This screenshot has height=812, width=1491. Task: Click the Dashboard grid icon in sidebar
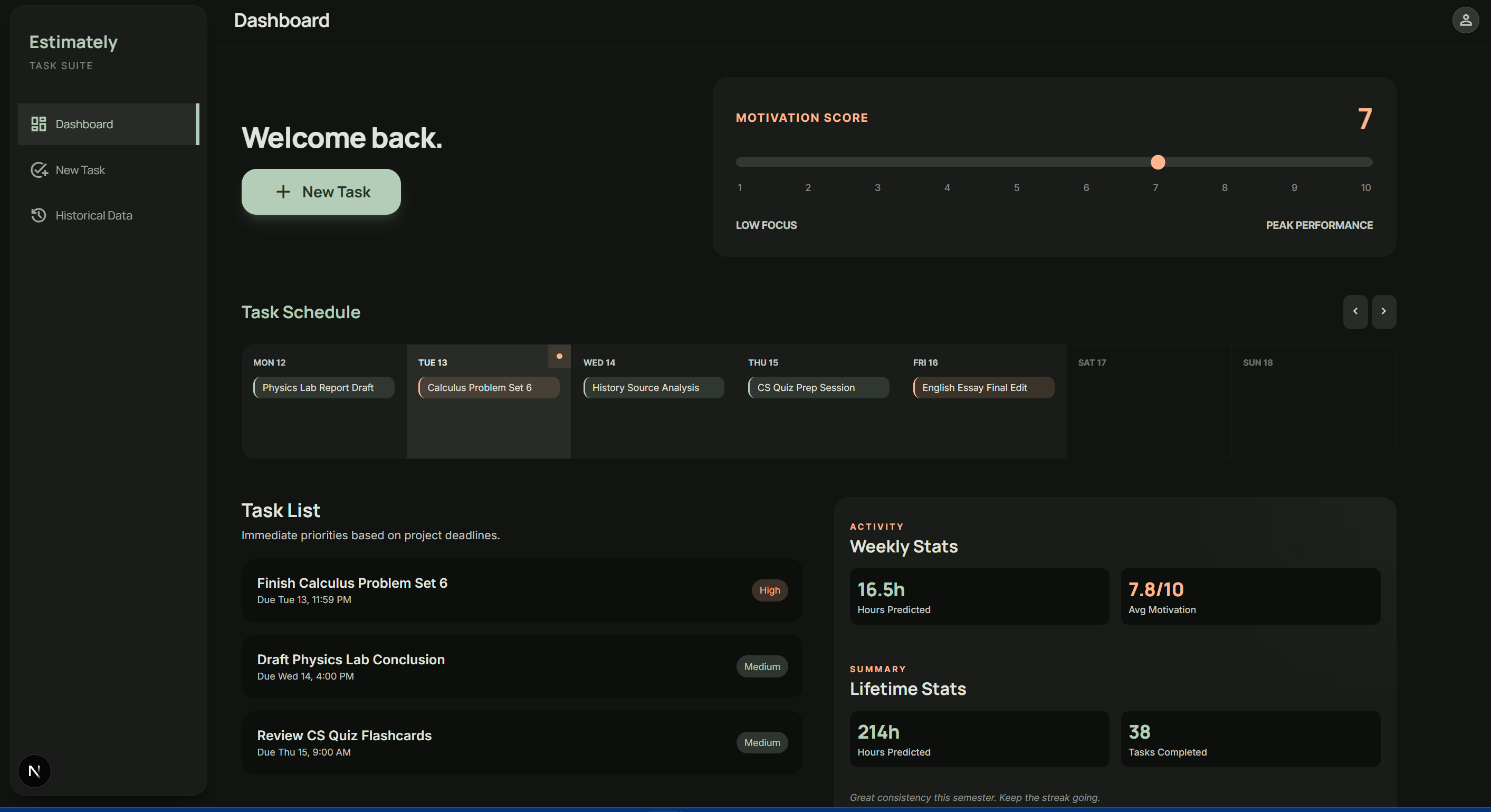(x=38, y=124)
